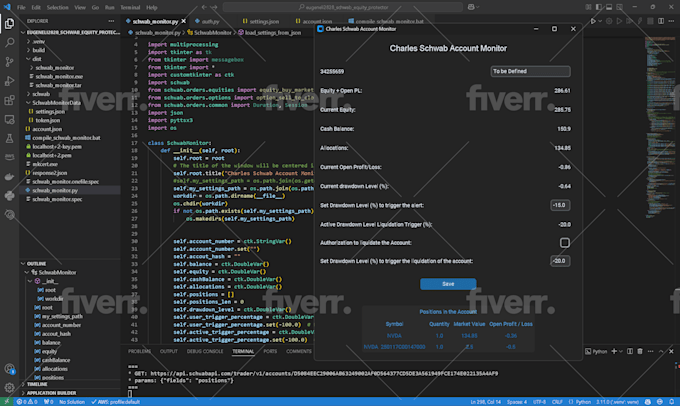Open the Extensions view
Screen dimensions: 680x406
[x=9, y=100]
